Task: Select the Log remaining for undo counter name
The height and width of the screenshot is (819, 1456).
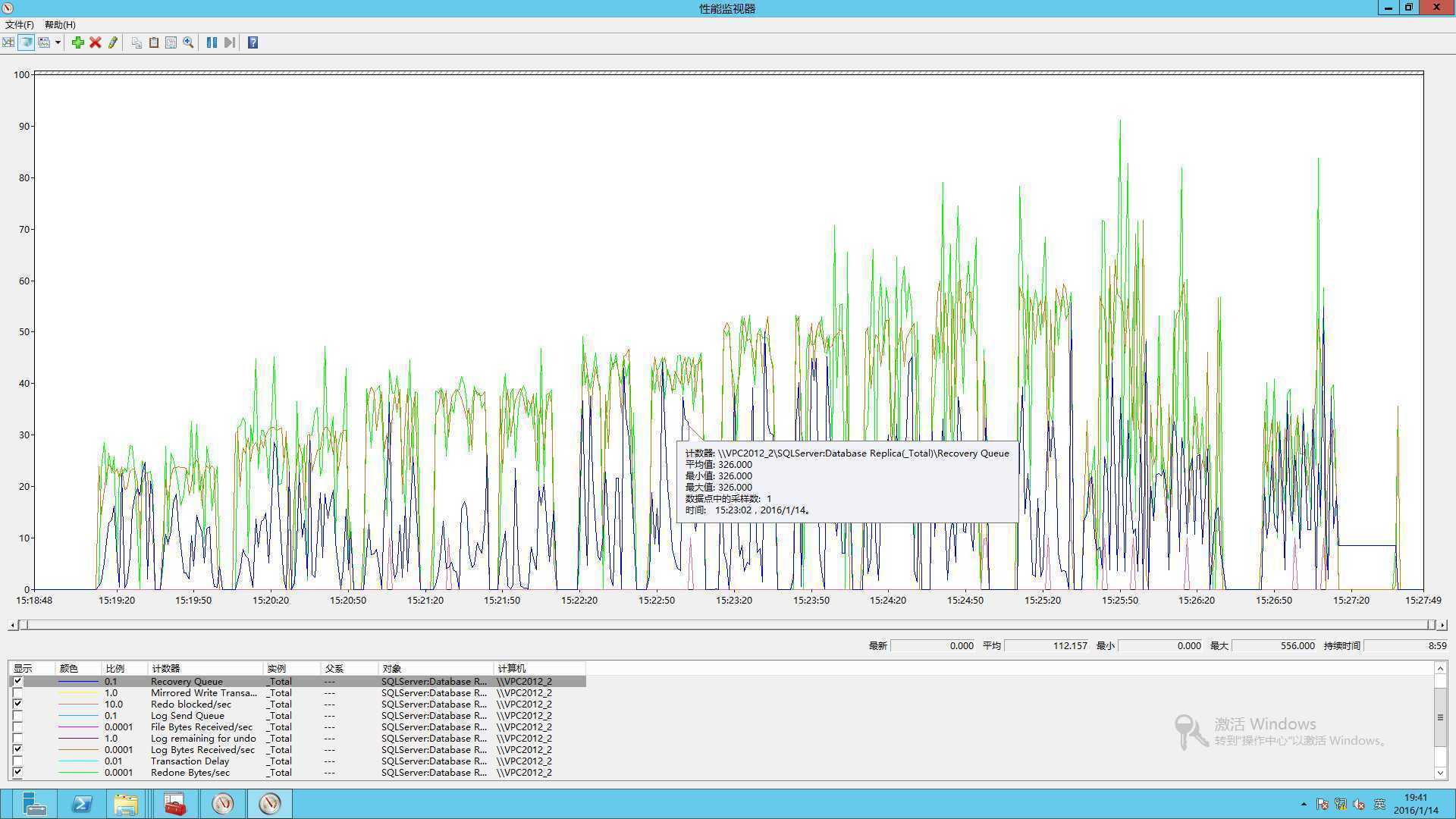Action: (x=203, y=738)
